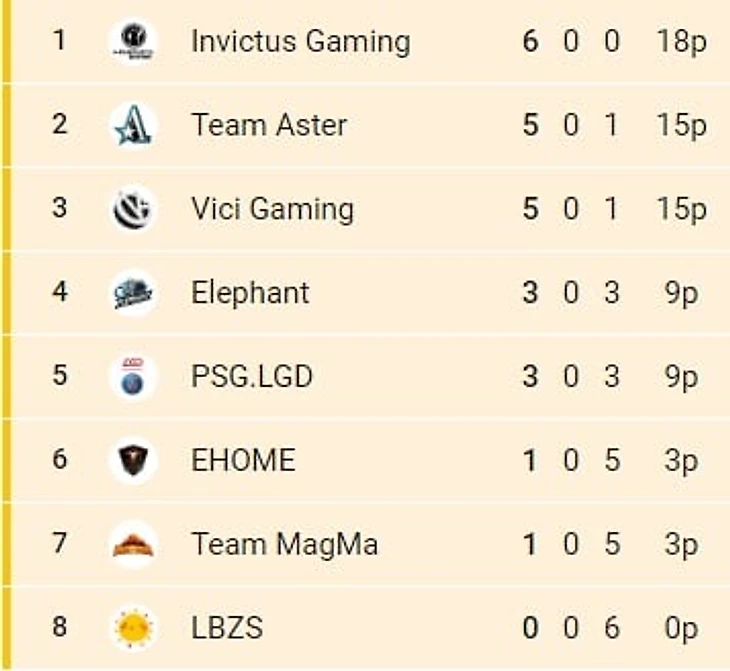The width and height of the screenshot is (730, 671).
Task: Select the Team MagMa name
Action: point(284,545)
